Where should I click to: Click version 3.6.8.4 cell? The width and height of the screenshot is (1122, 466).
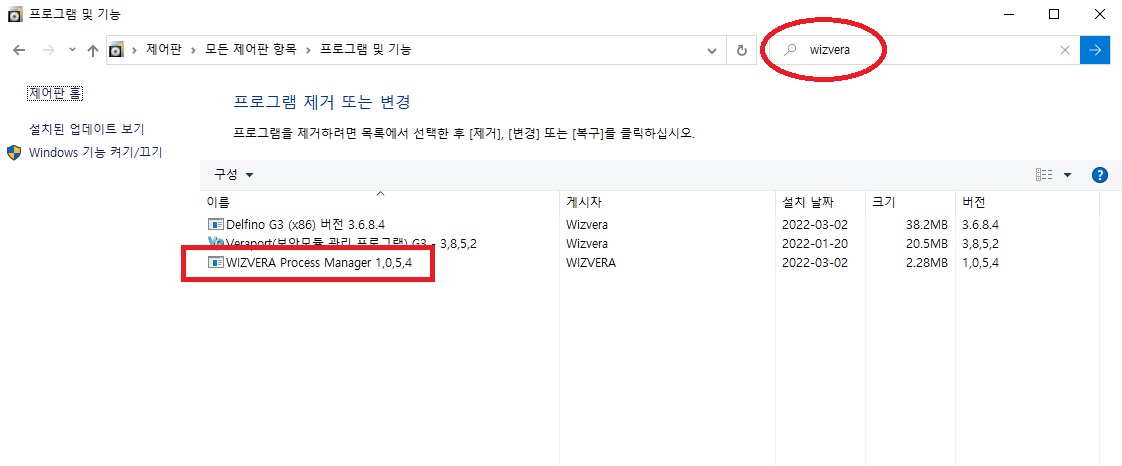(980, 224)
